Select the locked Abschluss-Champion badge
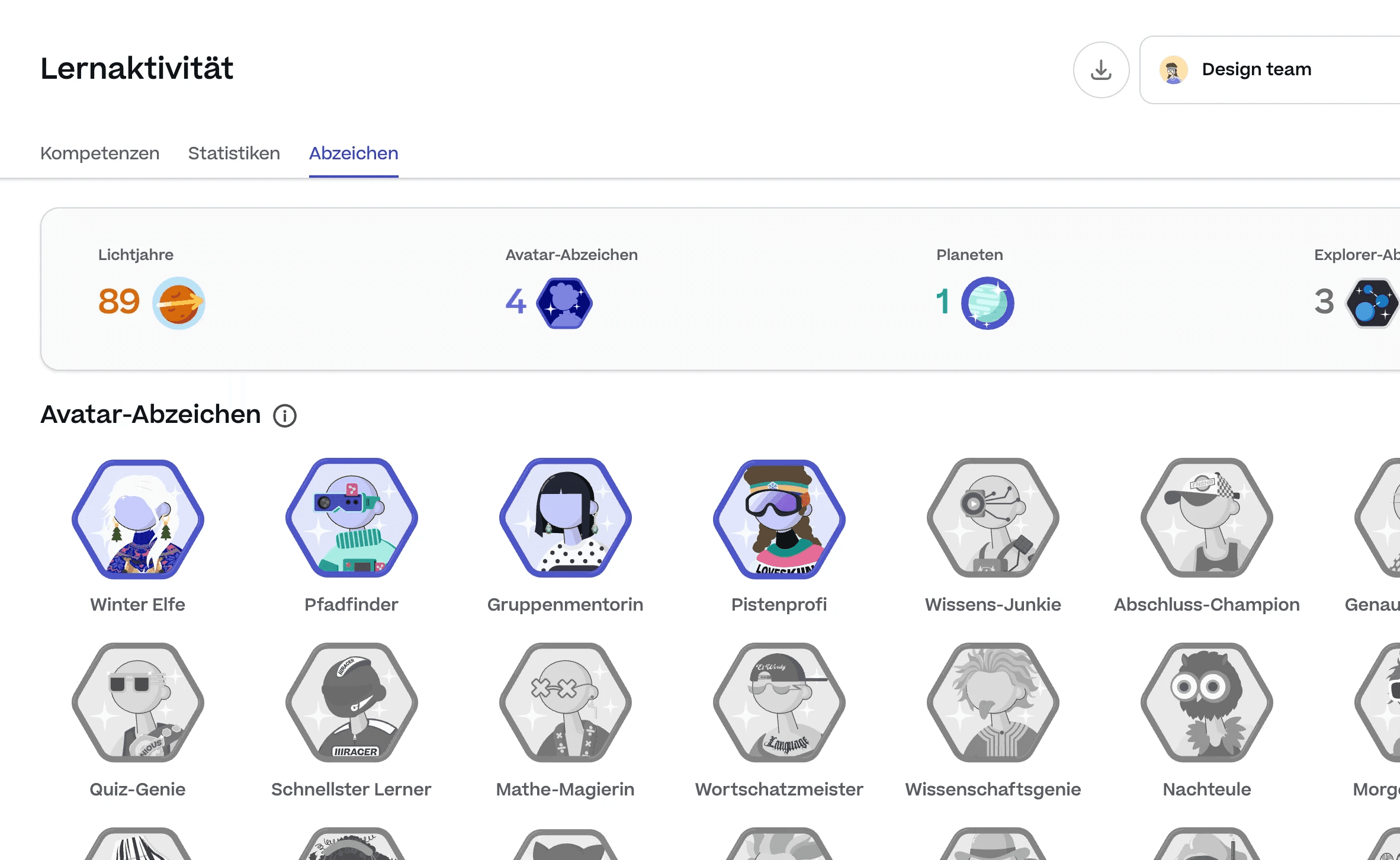Viewport: 1400px width, 860px height. pos(1206,519)
